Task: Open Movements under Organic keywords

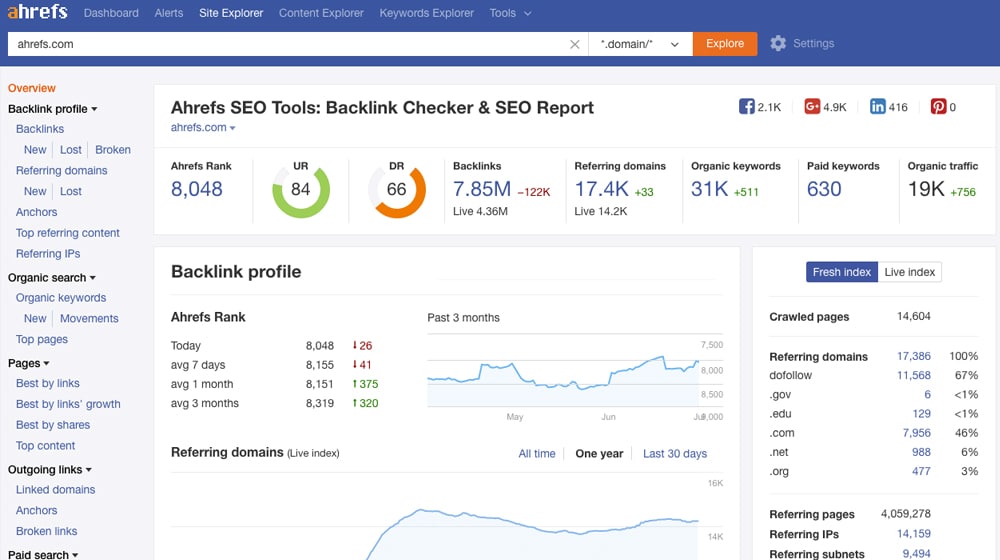Action: [x=89, y=318]
